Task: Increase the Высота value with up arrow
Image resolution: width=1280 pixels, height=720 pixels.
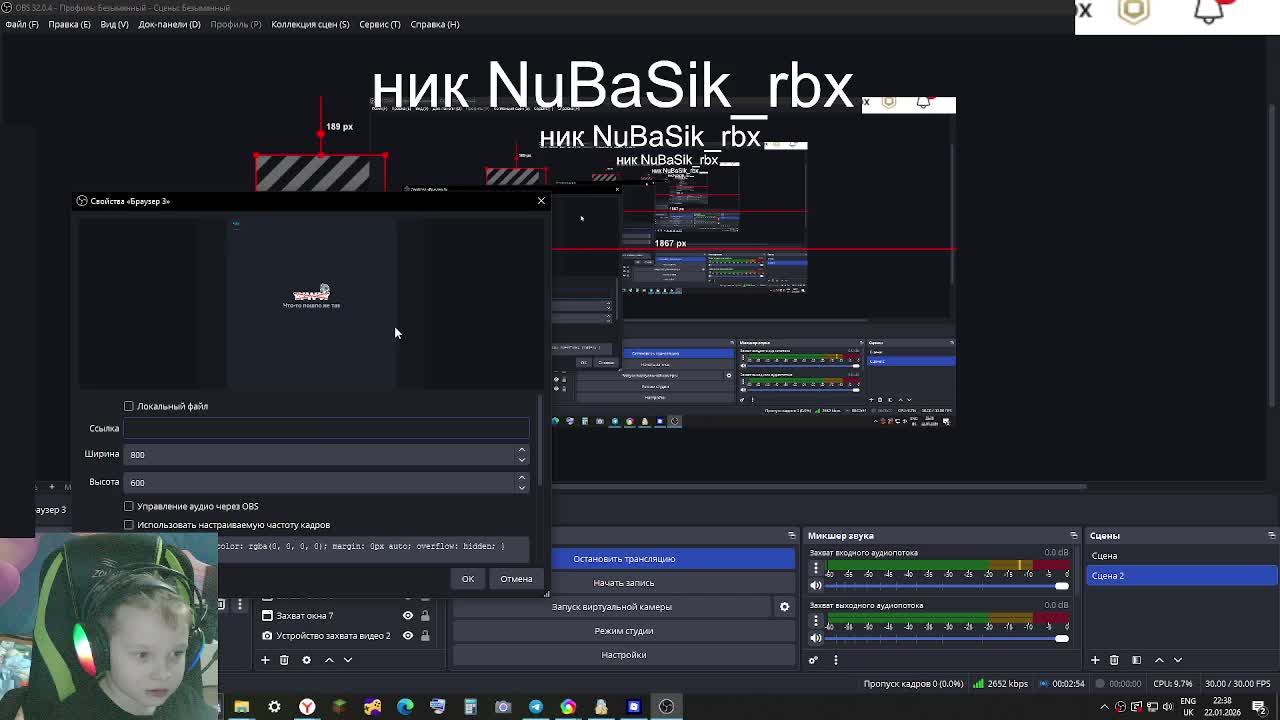Action: coord(521,478)
